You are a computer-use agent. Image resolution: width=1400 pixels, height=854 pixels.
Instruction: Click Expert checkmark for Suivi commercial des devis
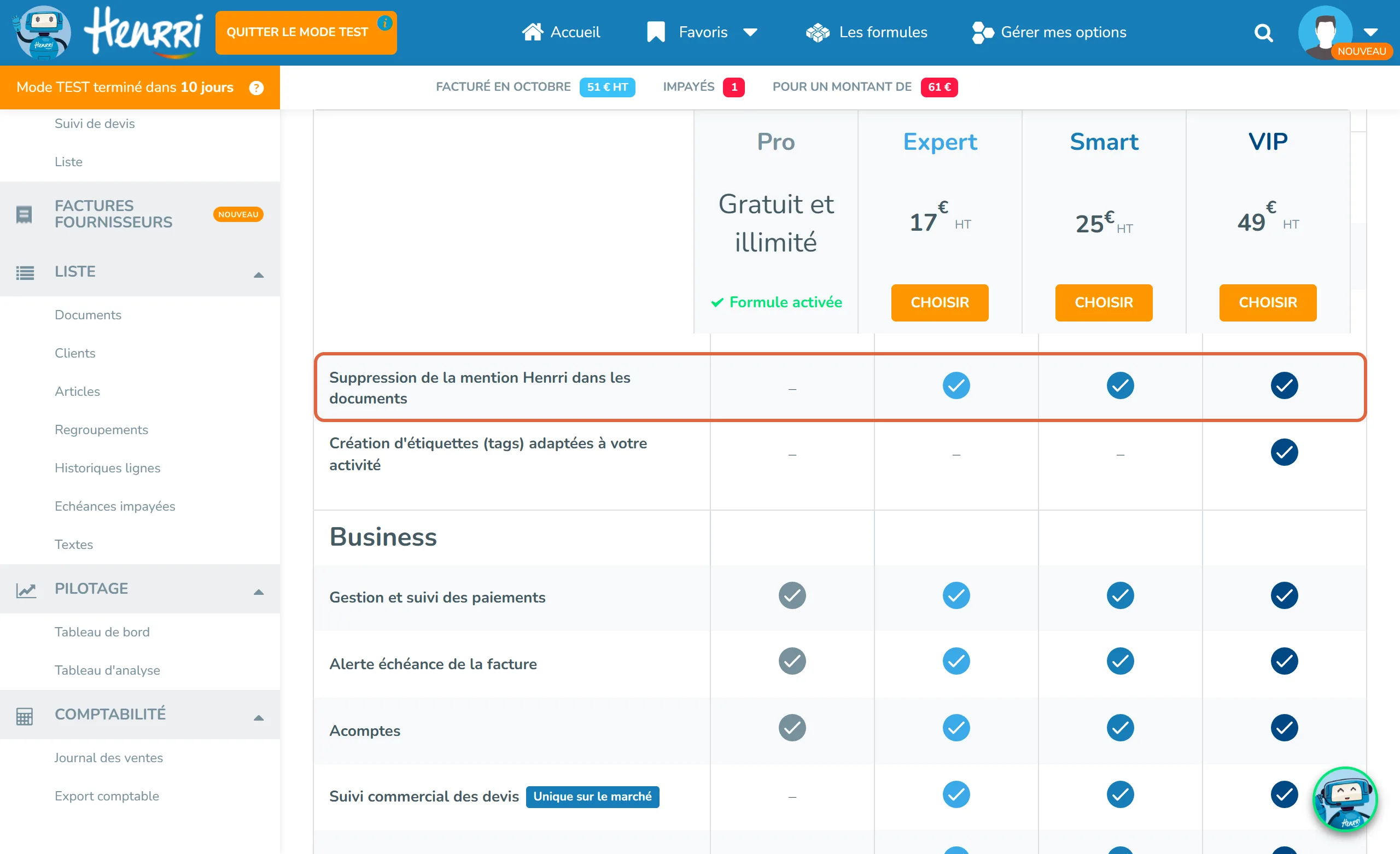point(956,794)
